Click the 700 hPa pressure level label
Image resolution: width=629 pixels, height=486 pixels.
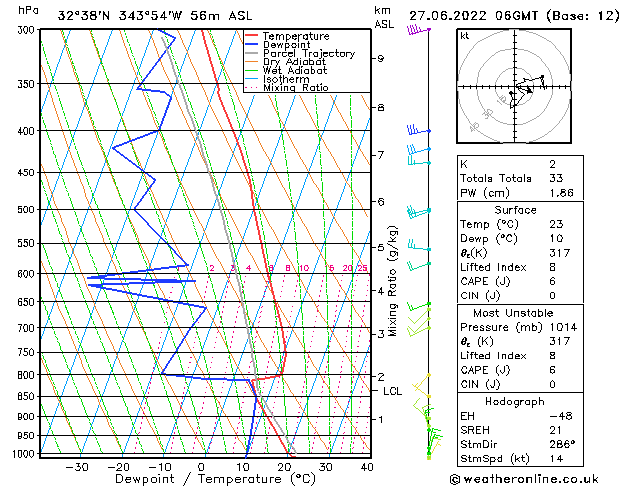(28, 328)
